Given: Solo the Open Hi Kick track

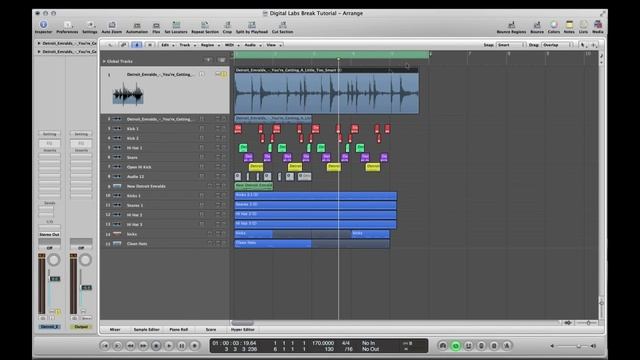Looking at the screenshot, I should (x=224, y=167).
